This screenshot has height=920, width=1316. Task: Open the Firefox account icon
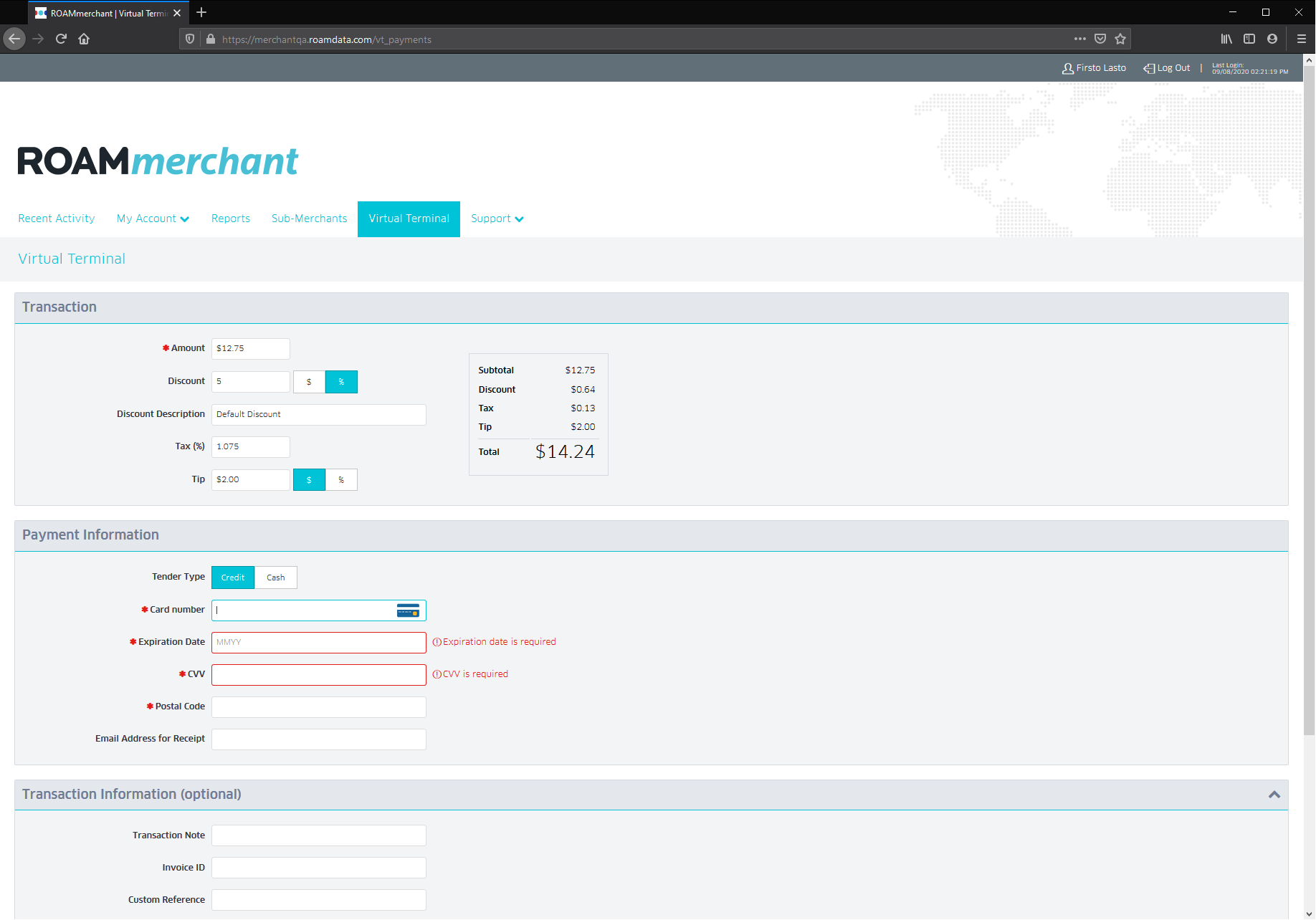1272,39
